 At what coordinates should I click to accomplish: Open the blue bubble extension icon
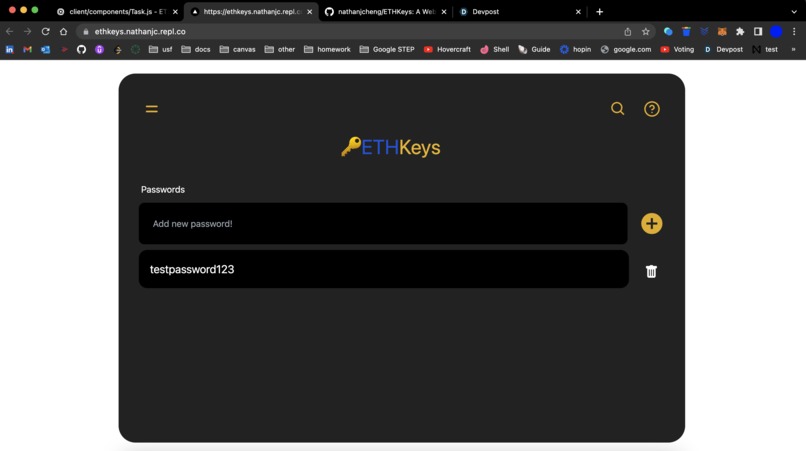click(x=668, y=31)
